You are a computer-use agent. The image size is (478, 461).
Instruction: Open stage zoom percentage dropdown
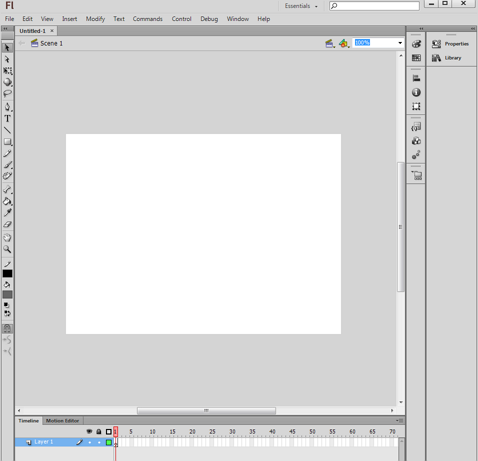[x=400, y=43]
